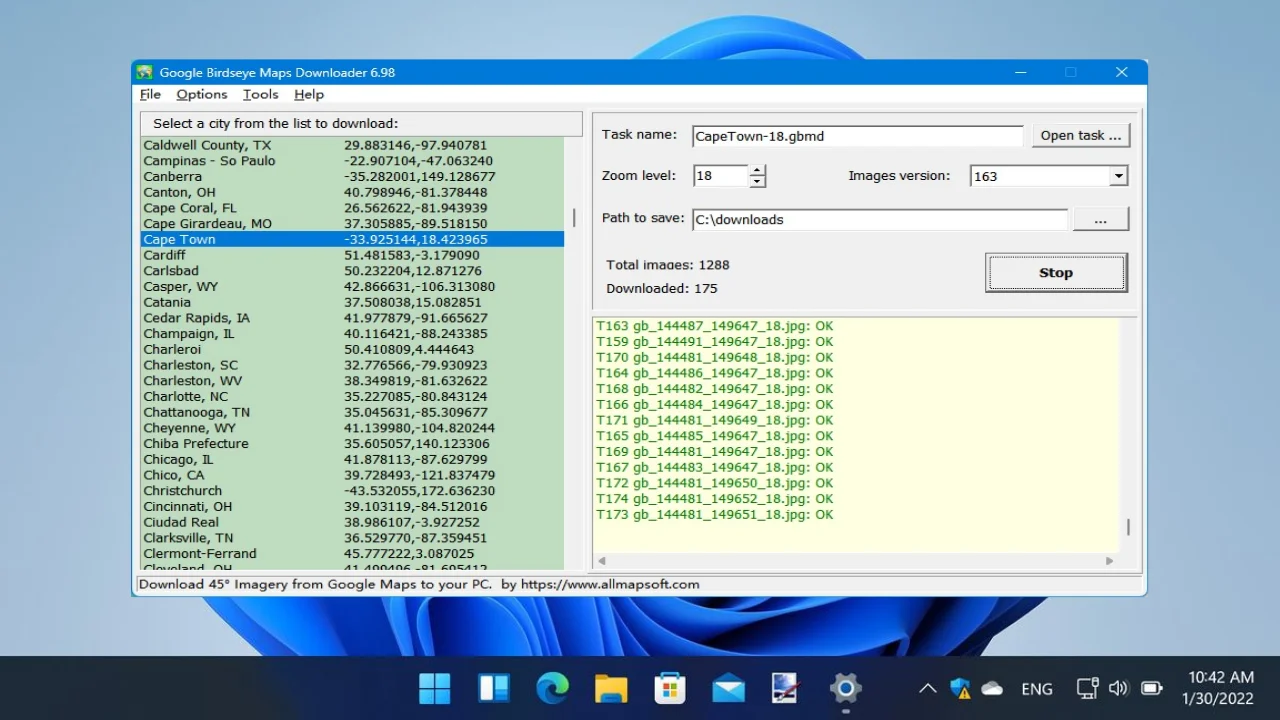Select Charleston, SC
Screen dimensions: 1280x720
(352, 365)
